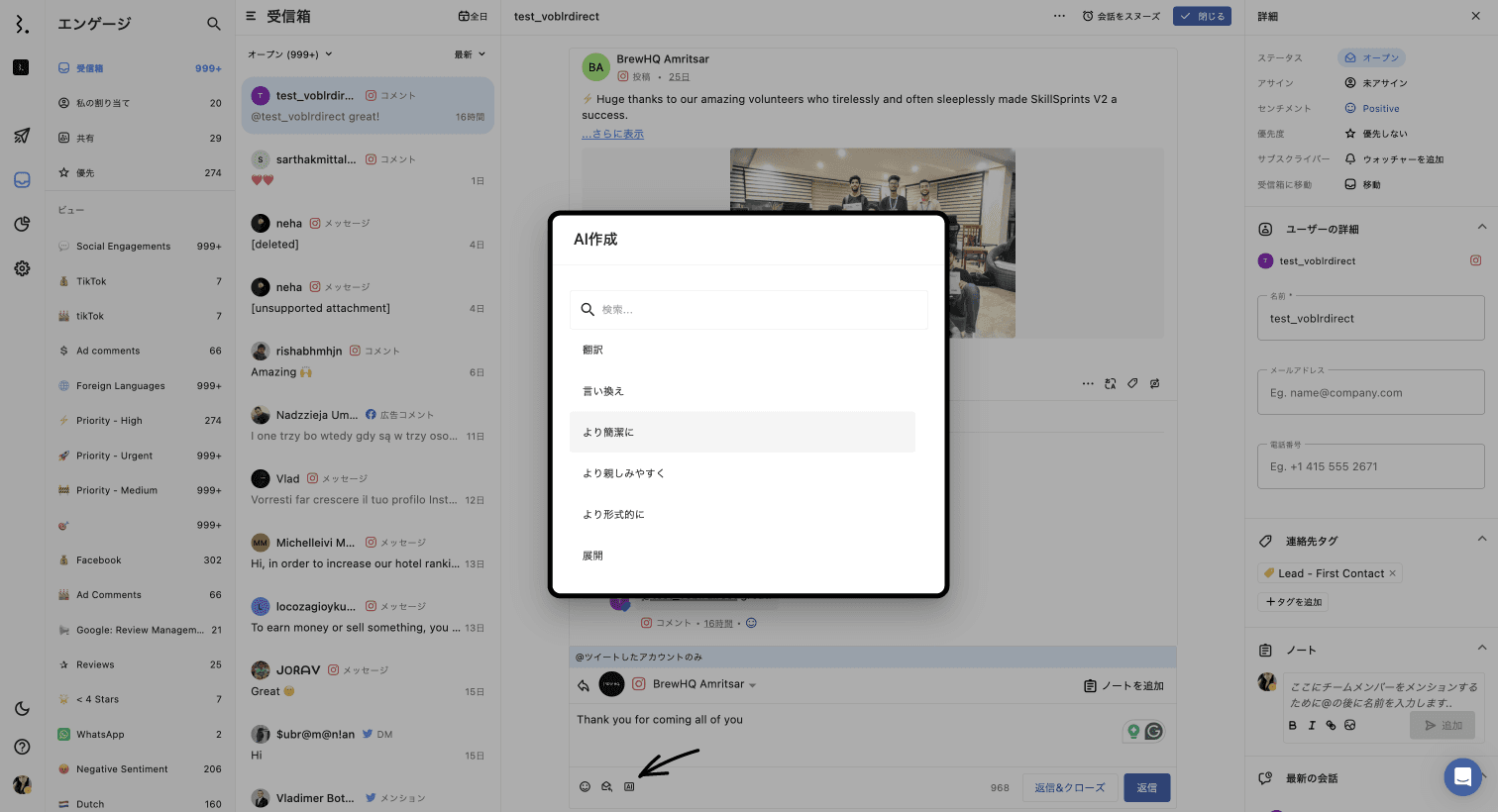Select より簡潔に in AI作成 menu
Viewport: 1498px width, 812px height.
[742, 433]
